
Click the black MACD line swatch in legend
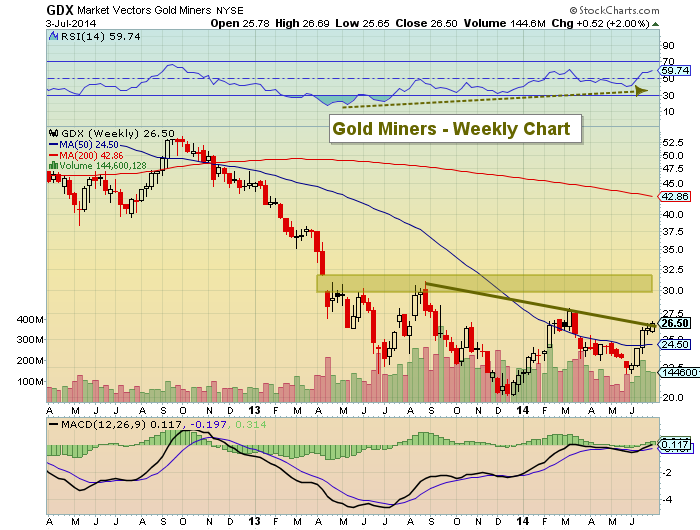coord(53,425)
